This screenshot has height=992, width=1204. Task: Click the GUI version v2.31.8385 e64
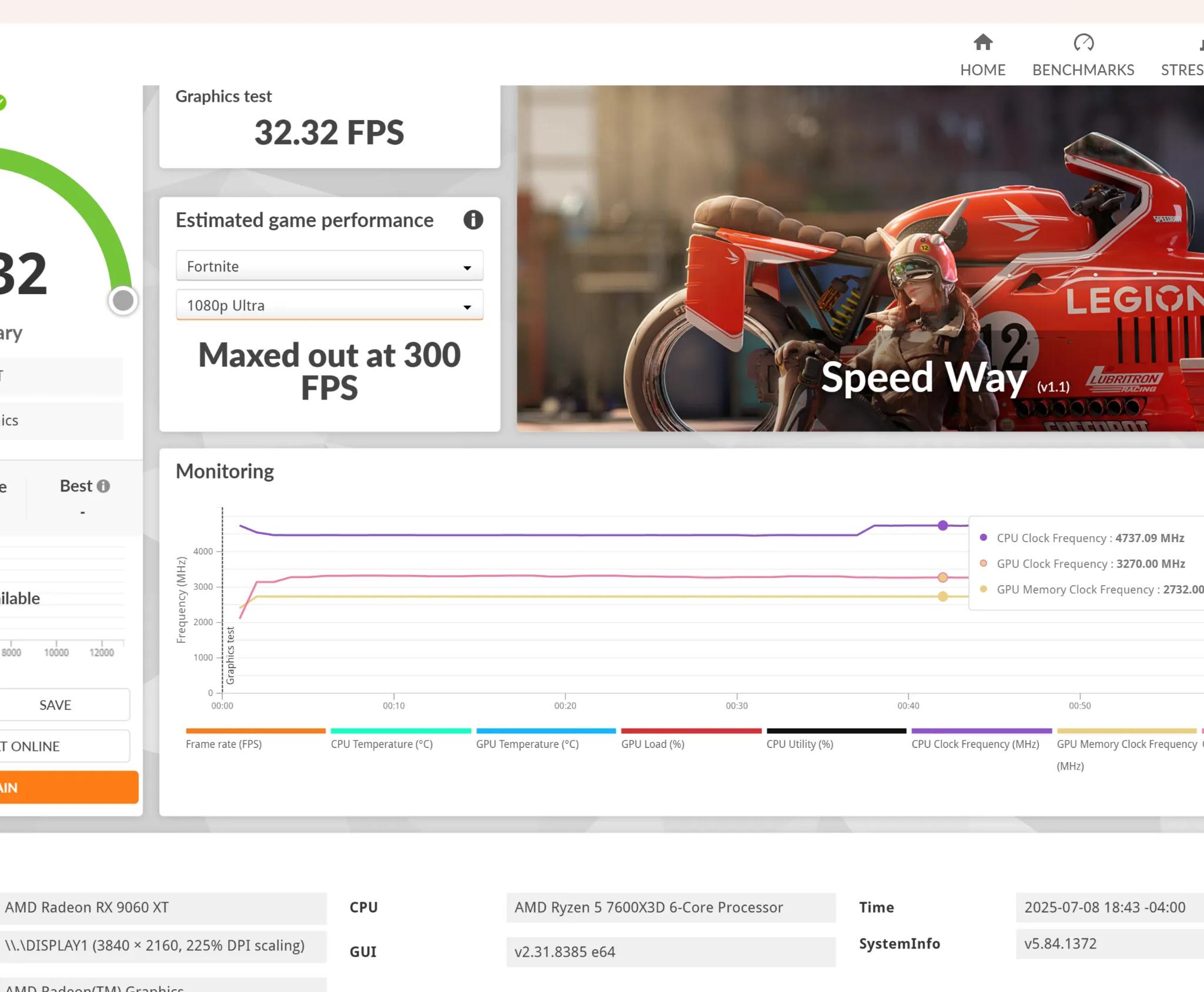(671, 951)
